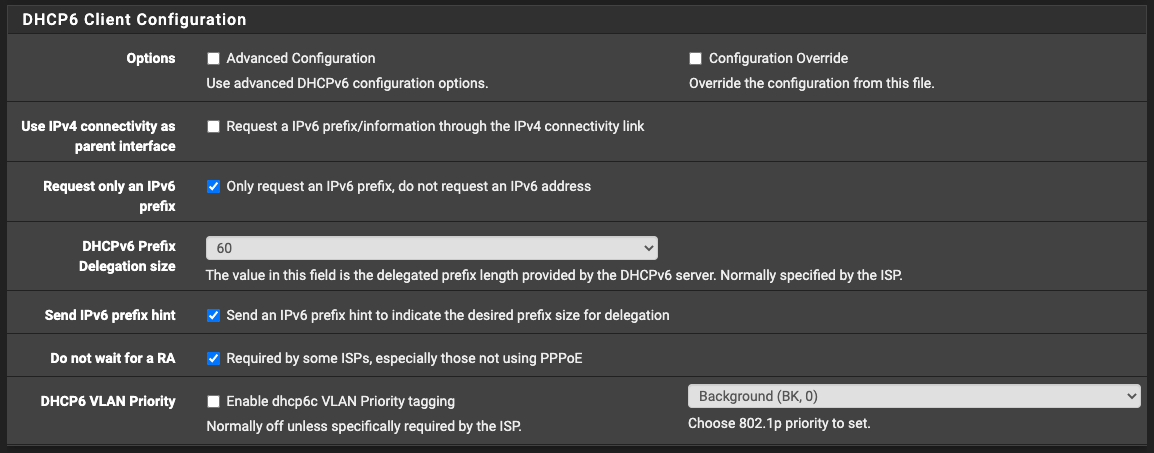Viewport: 1154px width, 453px height.
Task: Enable the Advanced Configuration checkbox
Action: 213,59
